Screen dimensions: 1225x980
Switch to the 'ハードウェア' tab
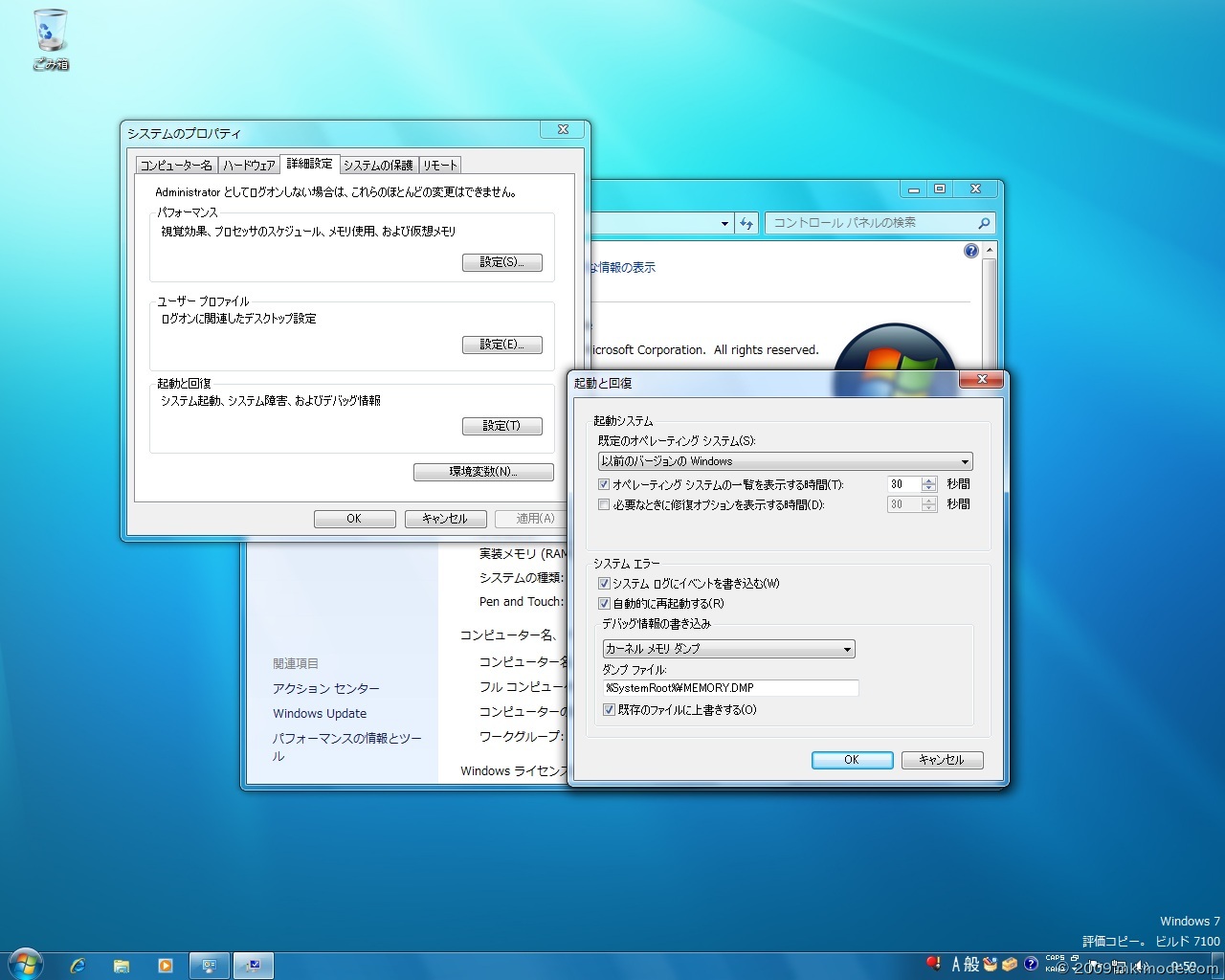(249, 165)
